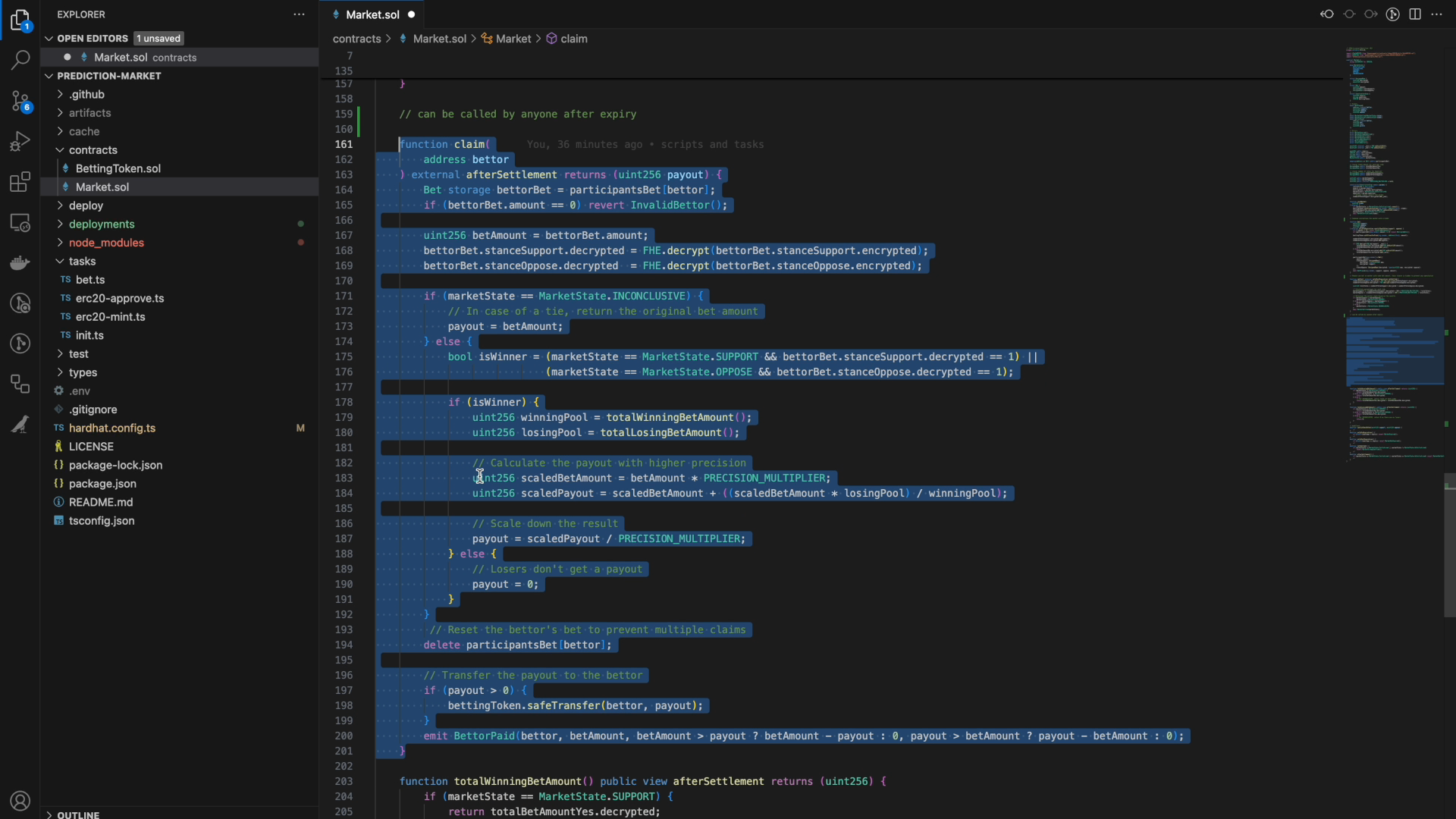This screenshot has height=819, width=1456.
Task: Click the vertical scrollbar thumb in editor
Action: (x=1450, y=545)
